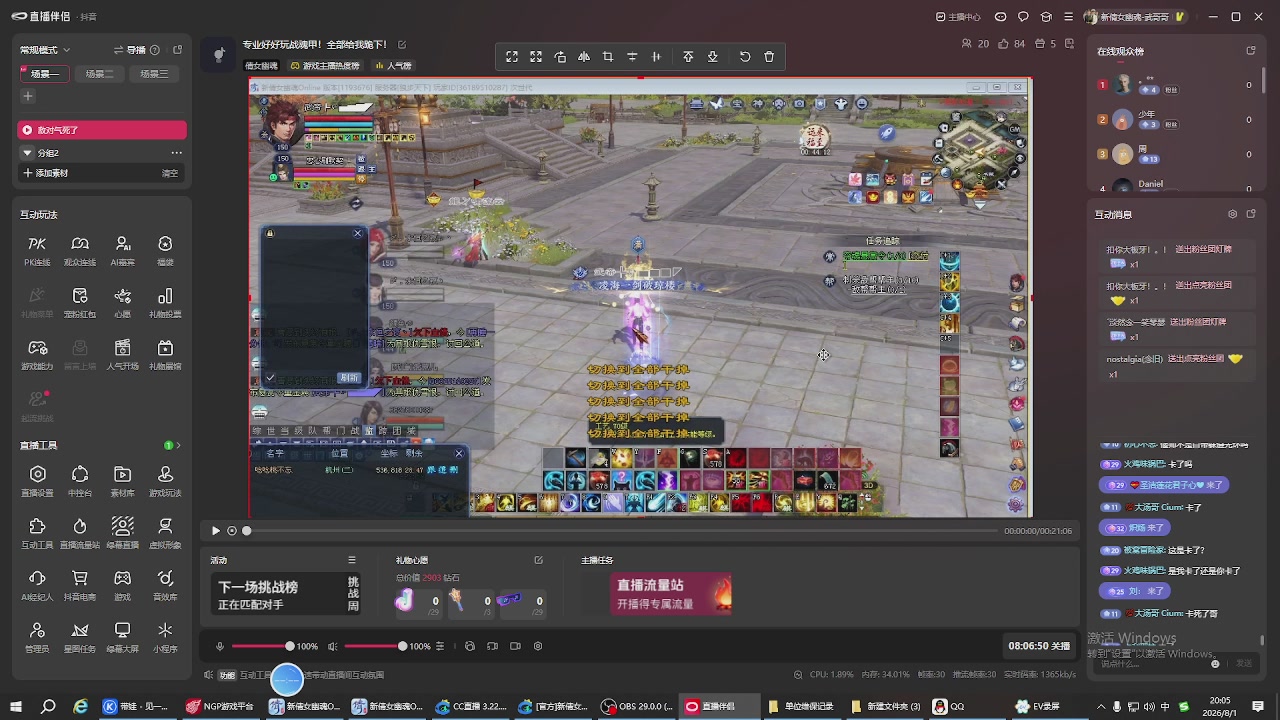The image size is (1280, 720).
Task: Toggle the record circle button beside play
Action: (232, 531)
